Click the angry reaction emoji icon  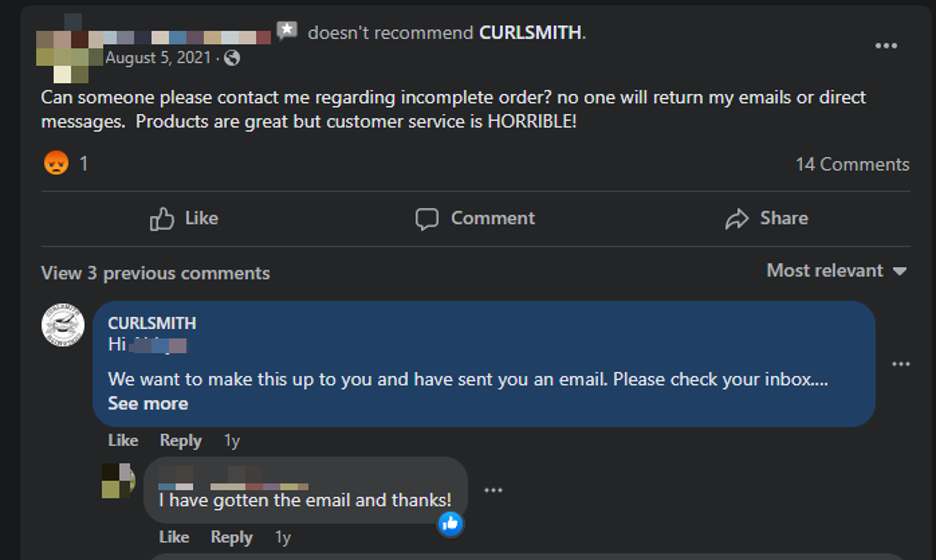coord(56,163)
